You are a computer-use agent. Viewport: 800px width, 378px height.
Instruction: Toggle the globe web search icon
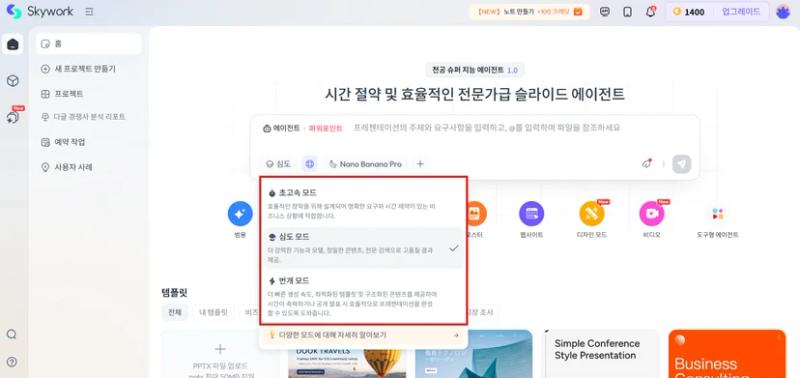coord(309,164)
